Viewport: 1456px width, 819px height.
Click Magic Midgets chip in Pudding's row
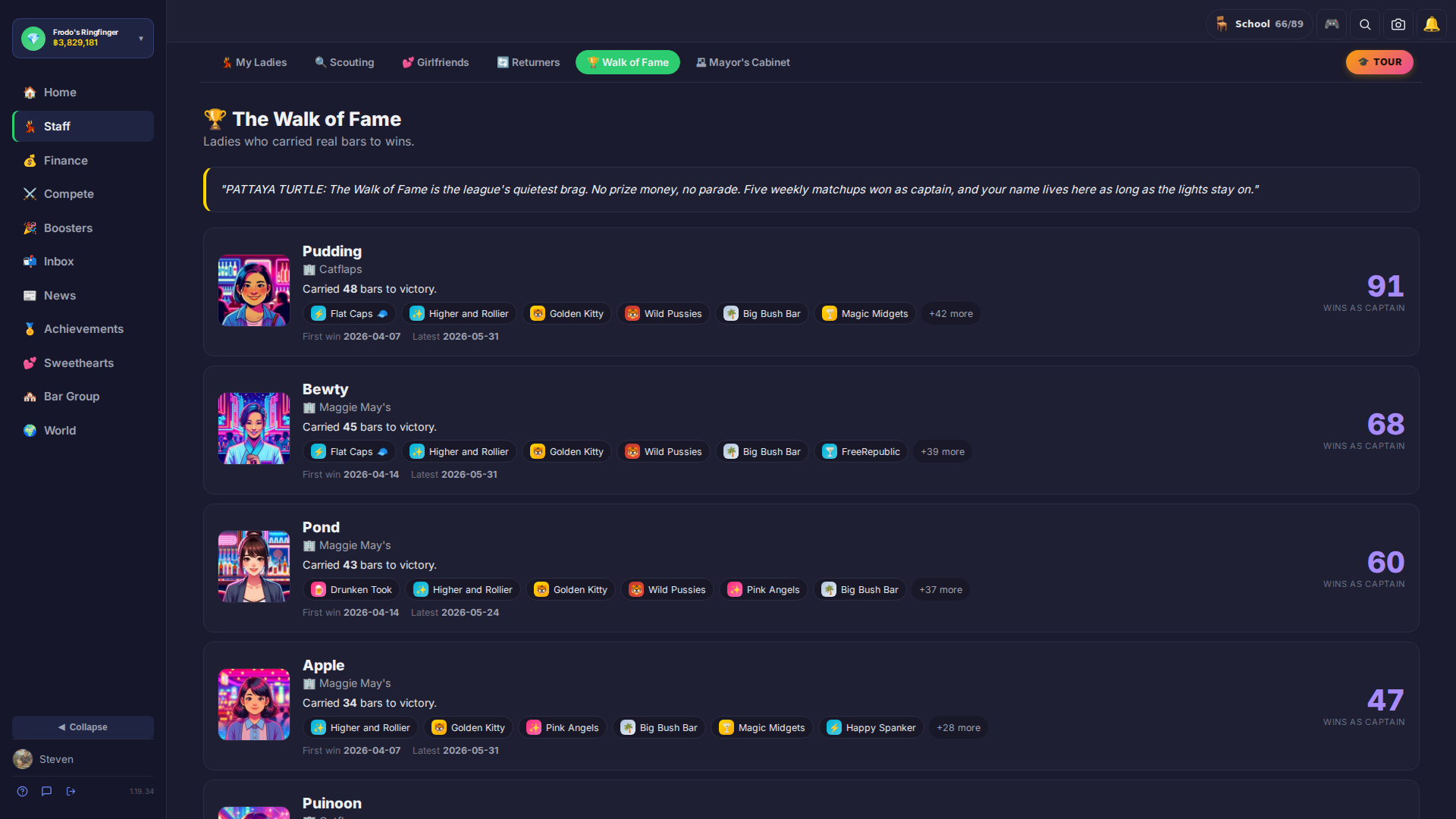tap(865, 314)
